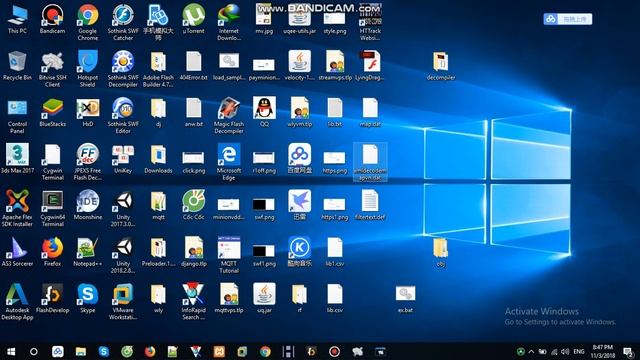The height and width of the screenshot is (360, 640).
Task: Open the volume control in system tray
Action: pyautogui.click(x=565, y=351)
